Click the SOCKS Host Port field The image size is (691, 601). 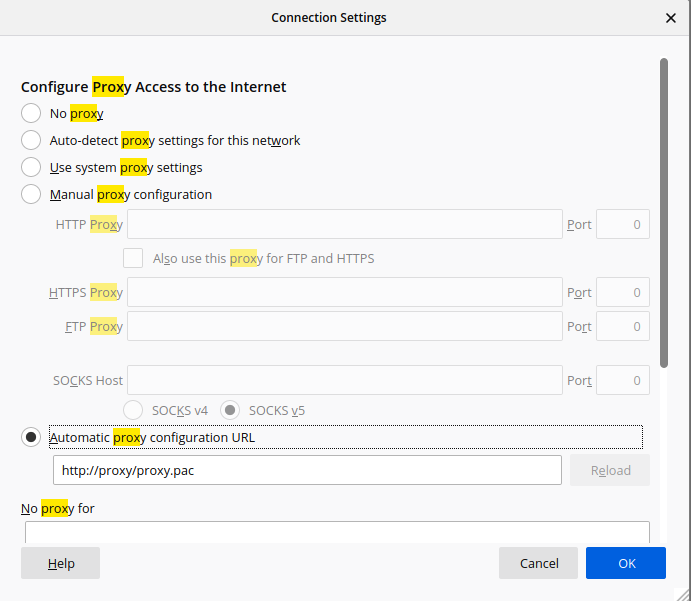click(x=622, y=380)
